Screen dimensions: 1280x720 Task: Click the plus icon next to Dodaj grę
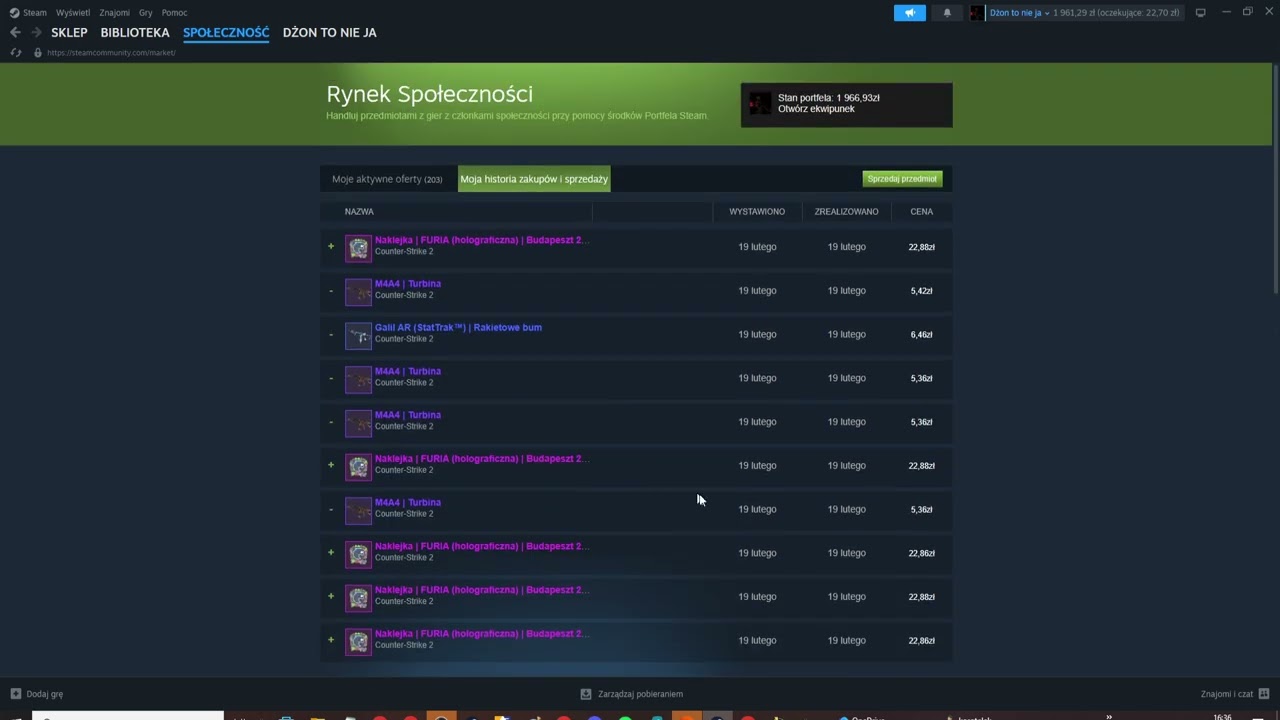click(16, 694)
